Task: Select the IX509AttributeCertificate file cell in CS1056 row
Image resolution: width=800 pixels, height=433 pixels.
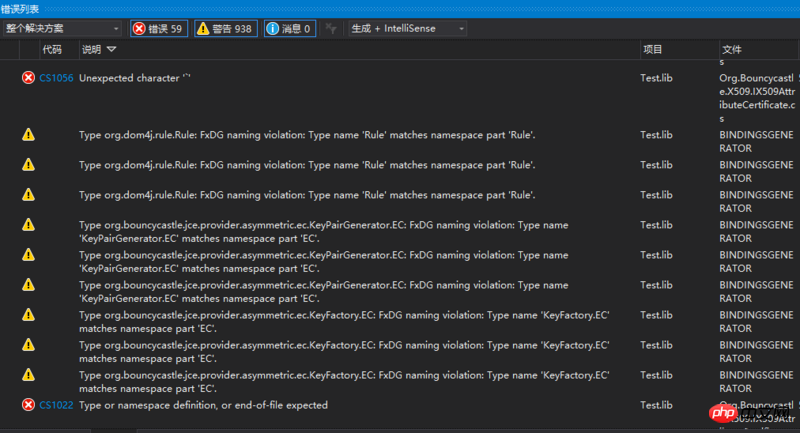Action: pyautogui.click(x=757, y=98)
